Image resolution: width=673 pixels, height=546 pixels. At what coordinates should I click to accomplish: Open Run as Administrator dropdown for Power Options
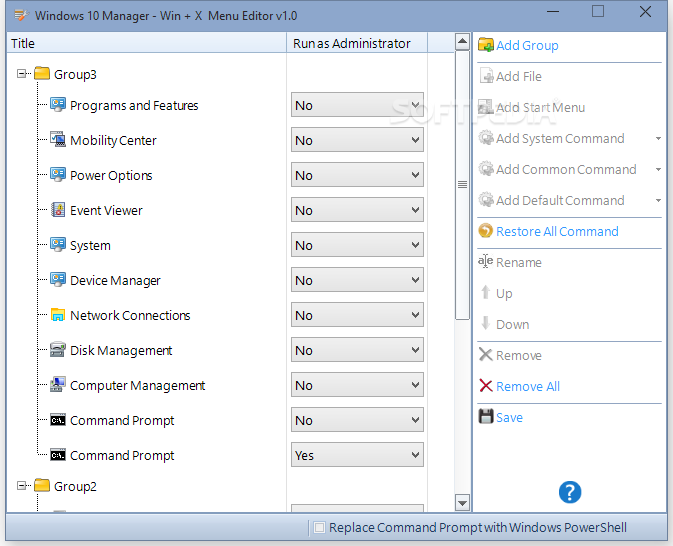tap(357, 175)
